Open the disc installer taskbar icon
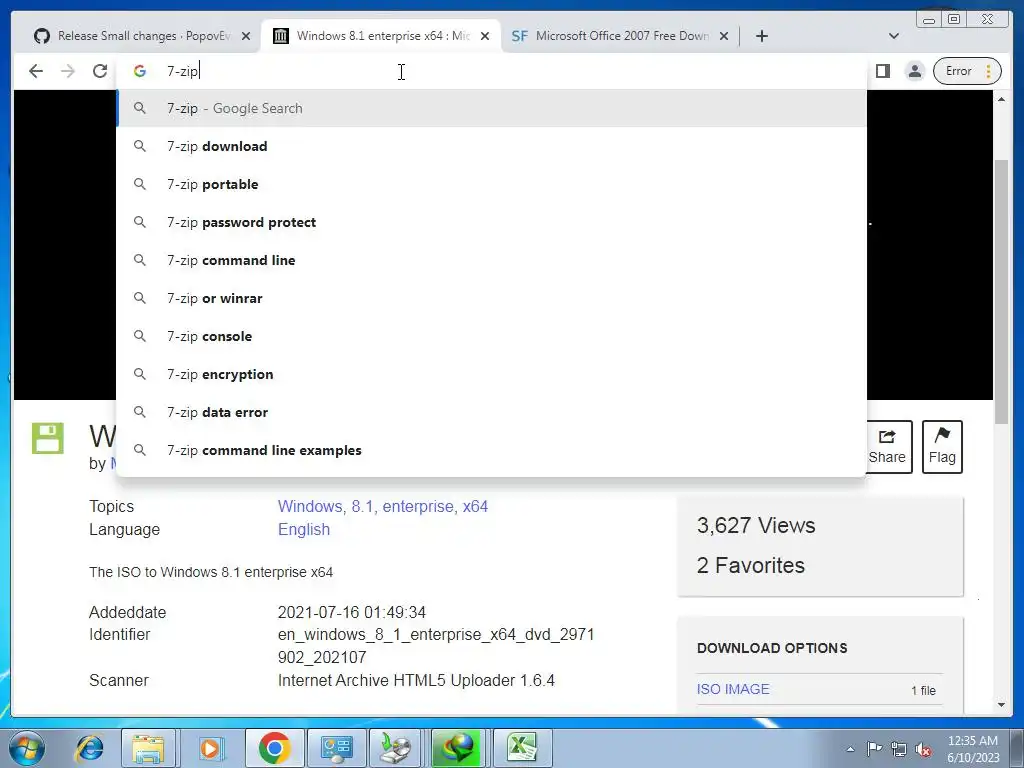The image size is (1024, 768). [396, 748]
